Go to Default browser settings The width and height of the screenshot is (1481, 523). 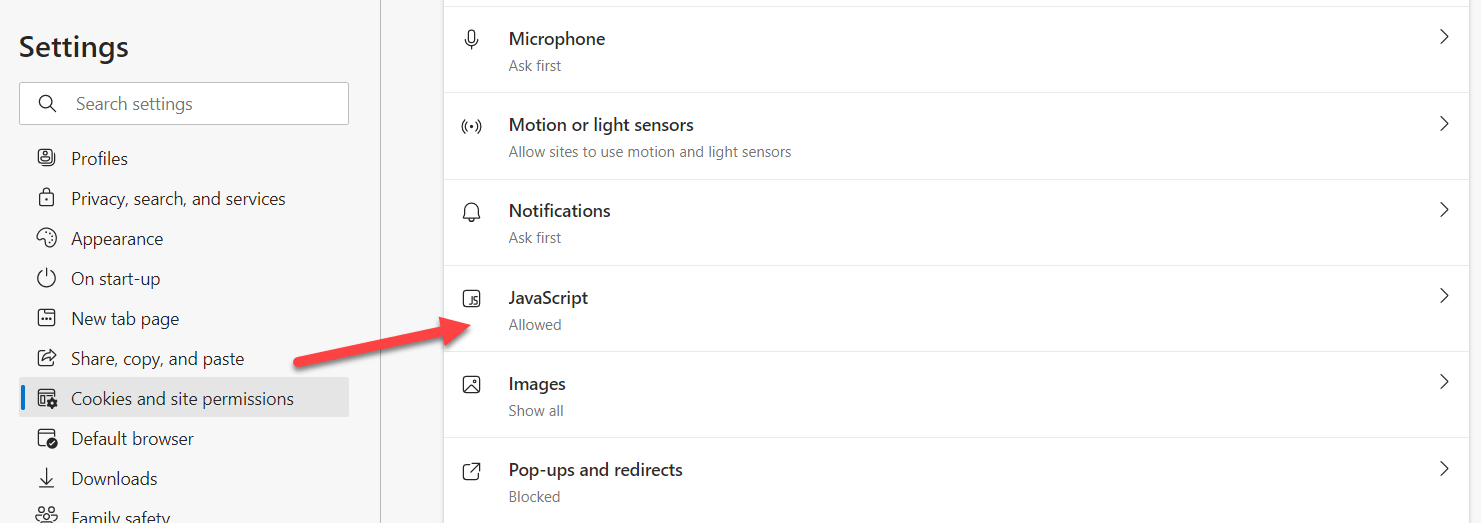(x=132, y=438)
